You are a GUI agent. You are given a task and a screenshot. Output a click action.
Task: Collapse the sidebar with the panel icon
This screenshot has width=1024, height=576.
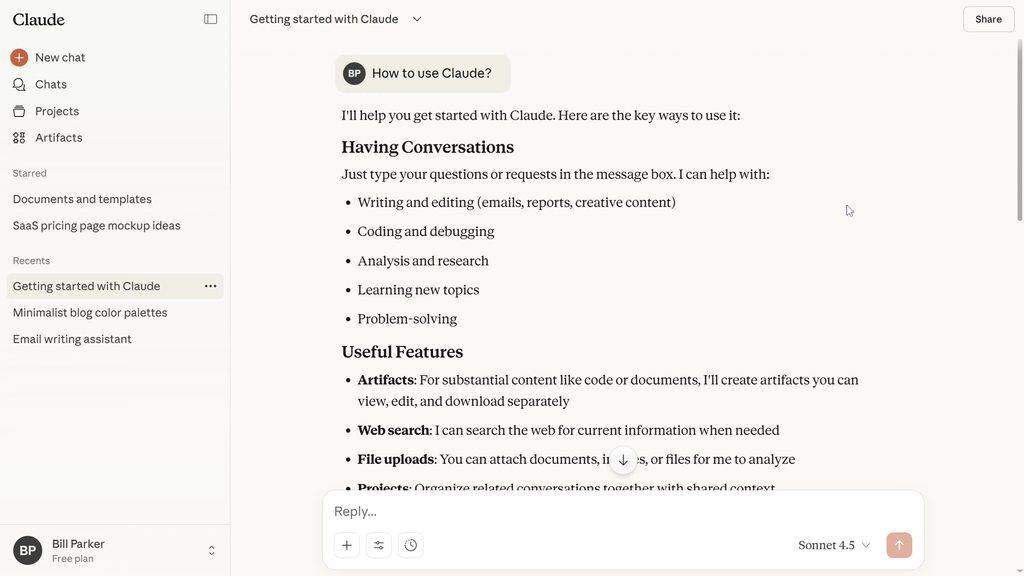pos(210,19)
